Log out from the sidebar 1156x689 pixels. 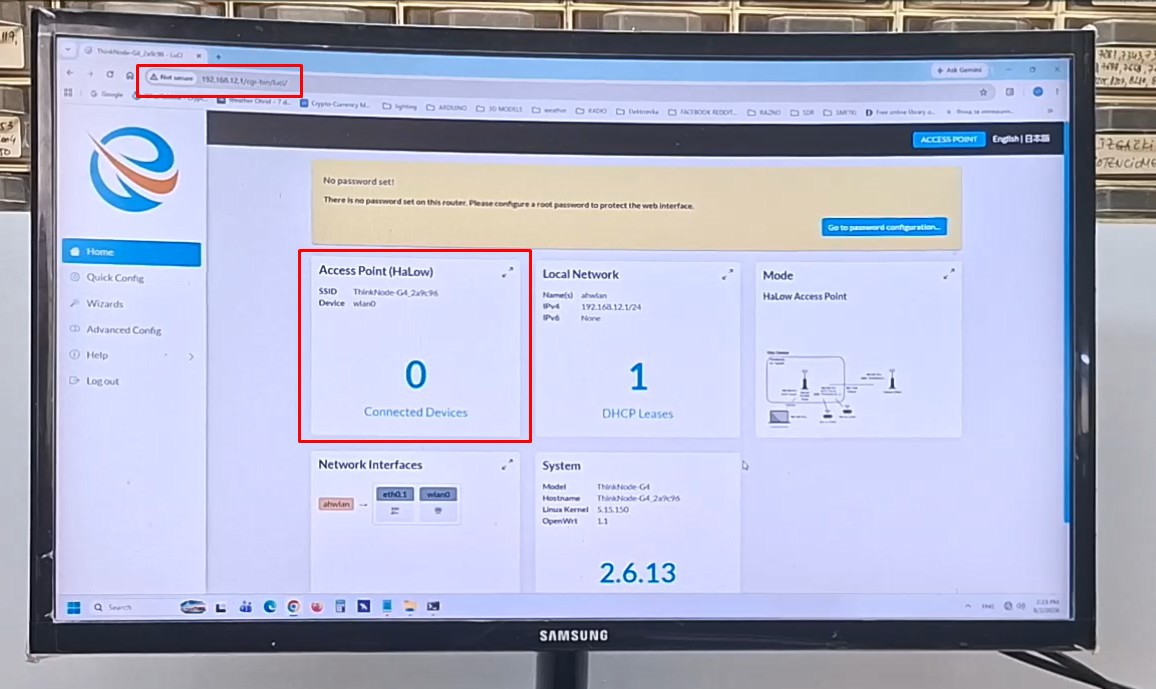tap(102, 381)
